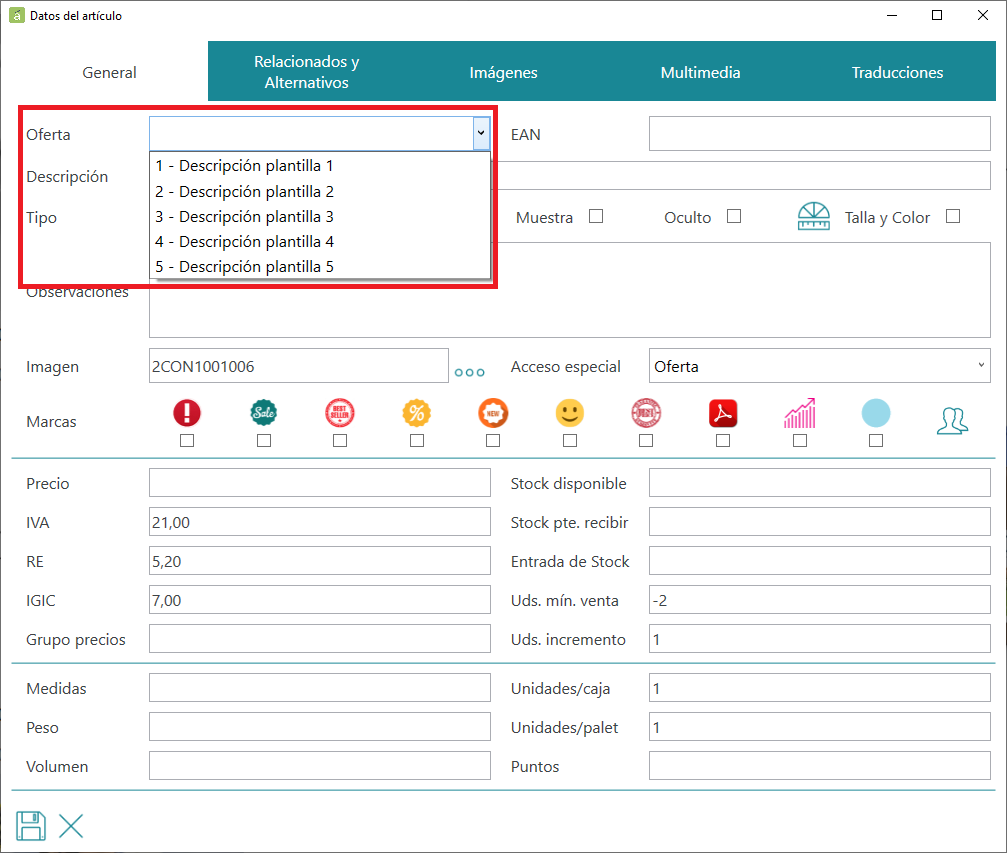Viewport: 1007px width, 853px height.
Task: Click the red PDF document icon
Action: pos(723,413)
